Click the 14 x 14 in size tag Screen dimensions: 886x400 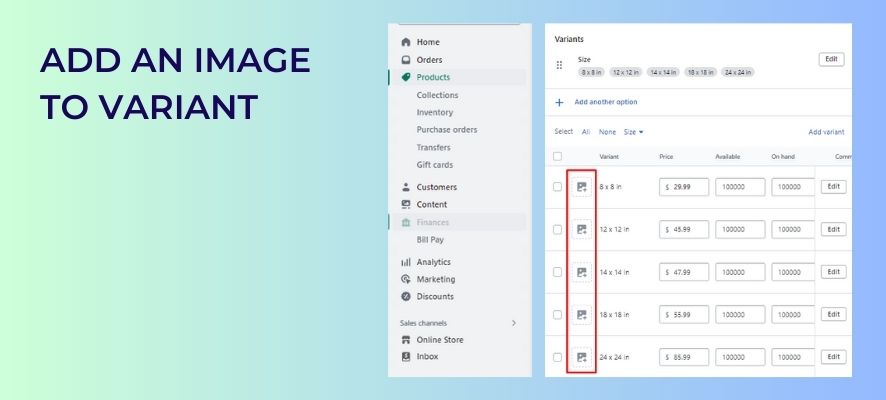pyautogui.click(x=663, y=72)
